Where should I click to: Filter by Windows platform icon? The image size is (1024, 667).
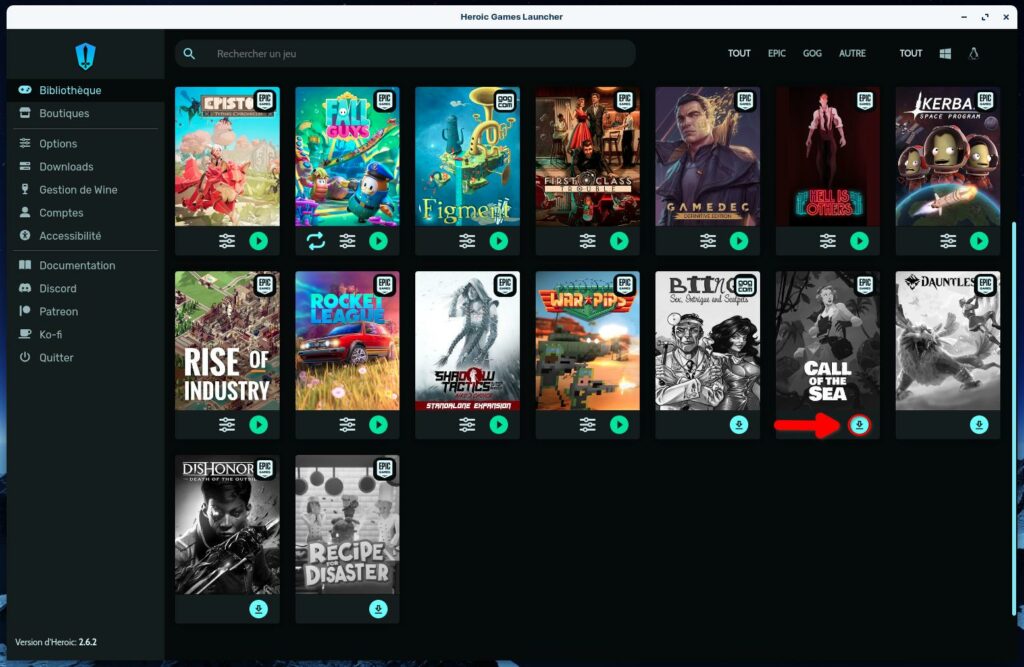click(945, 54)
